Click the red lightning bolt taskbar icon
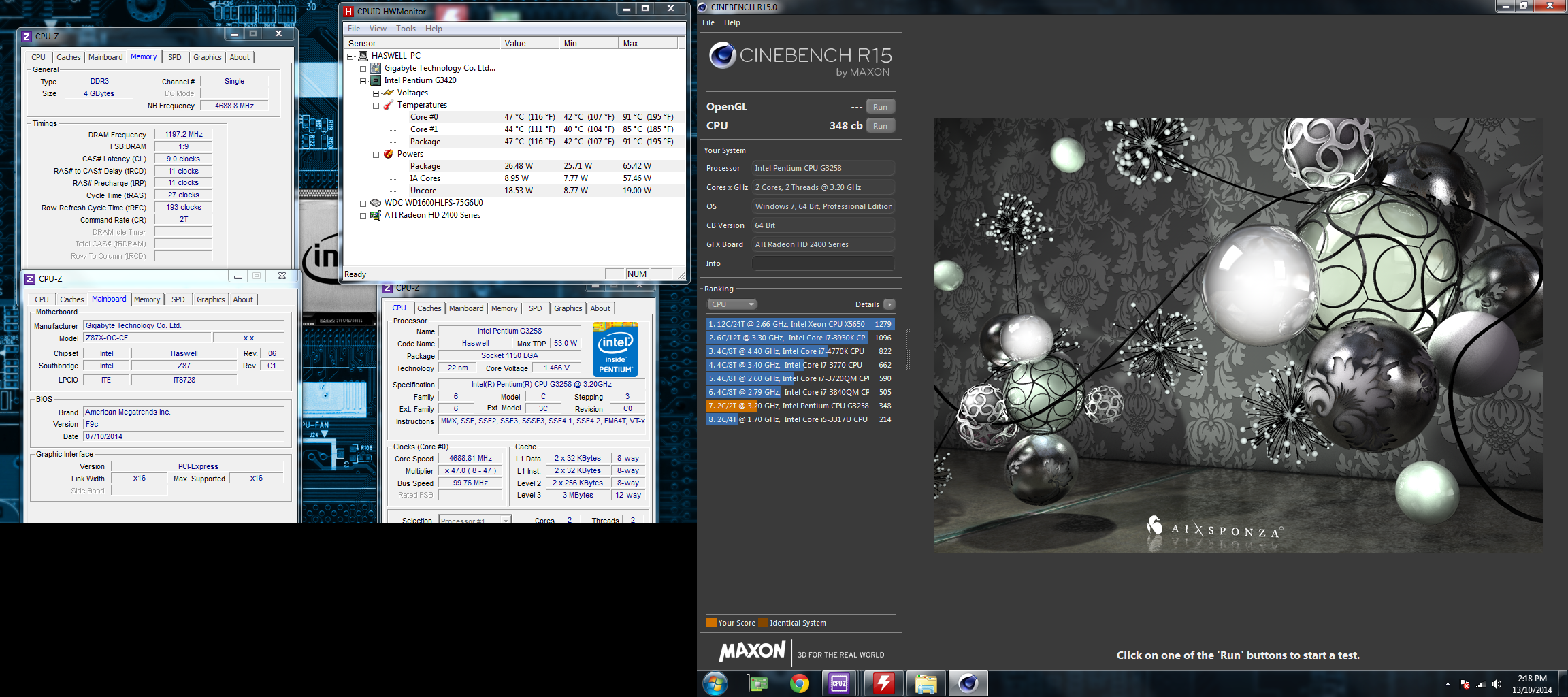The image size is (1568, 697). coord(884,683)
